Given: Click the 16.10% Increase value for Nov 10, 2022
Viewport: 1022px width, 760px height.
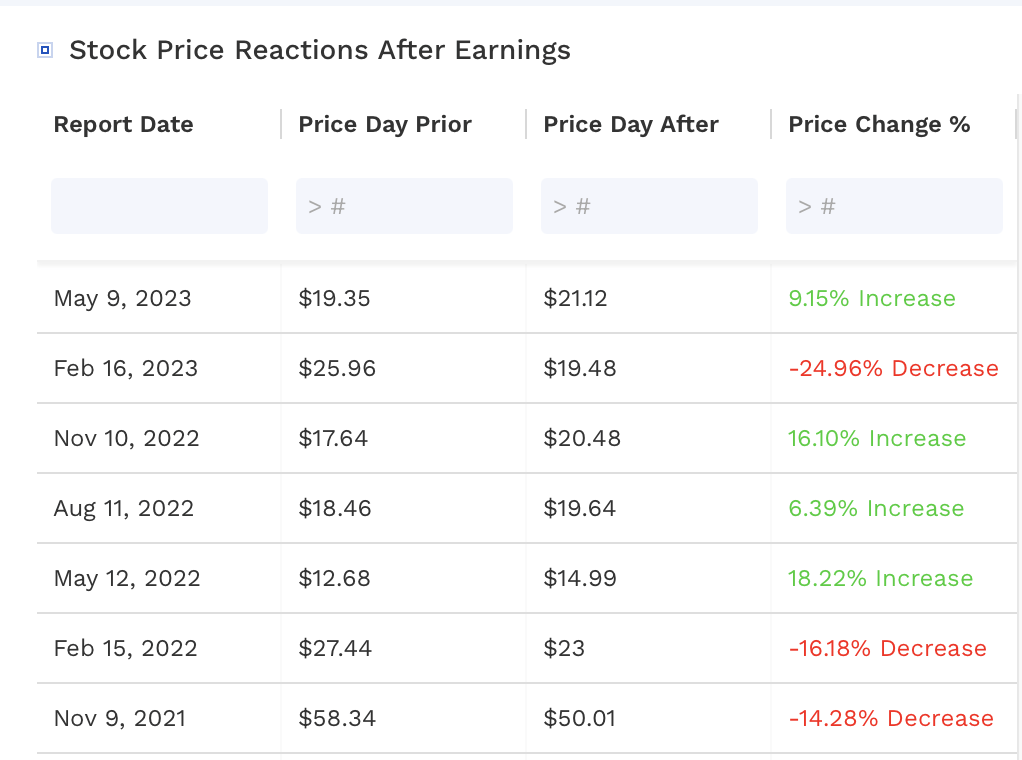Looking at the screenshot, I should (x=877, y=438).
